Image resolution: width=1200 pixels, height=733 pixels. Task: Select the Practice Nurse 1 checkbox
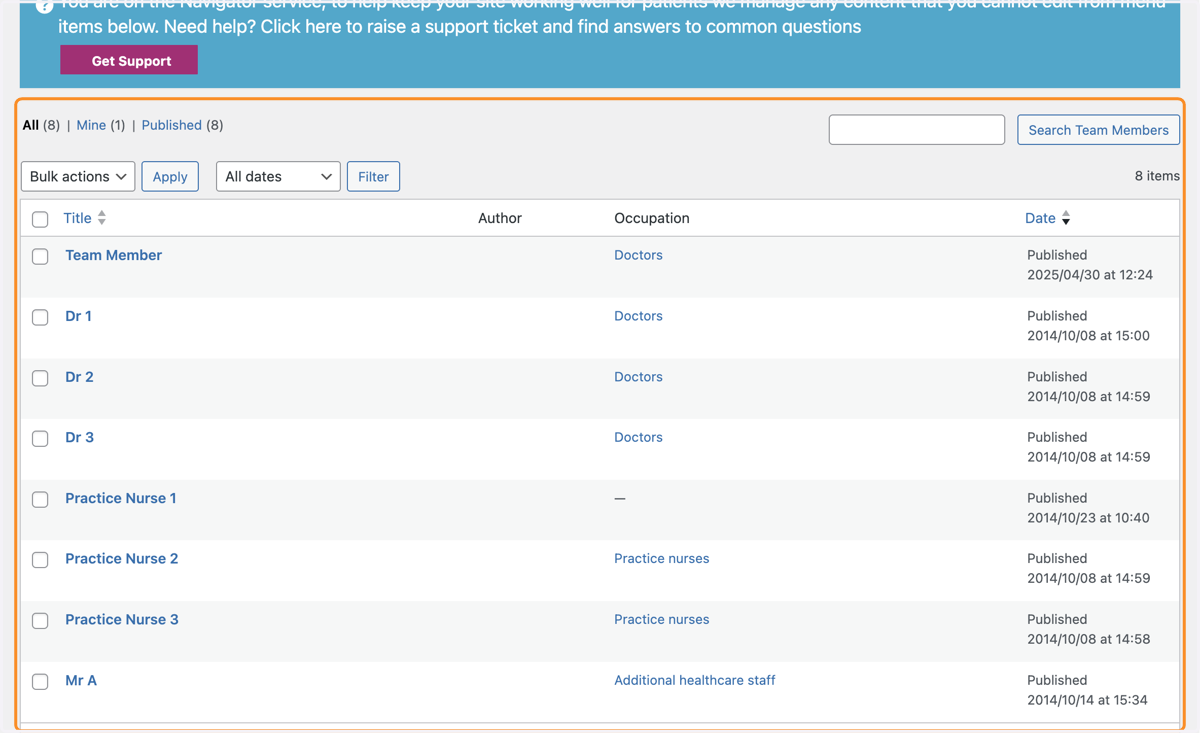(40, 499)
